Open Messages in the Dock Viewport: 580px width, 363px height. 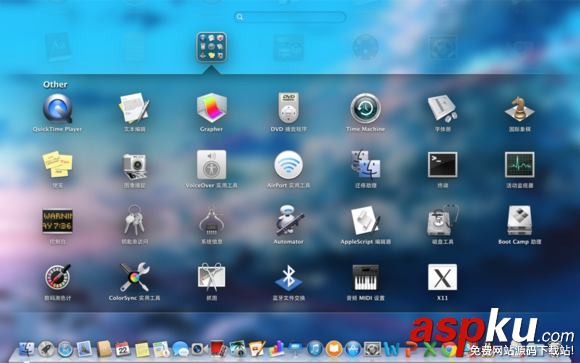[181, 349]
